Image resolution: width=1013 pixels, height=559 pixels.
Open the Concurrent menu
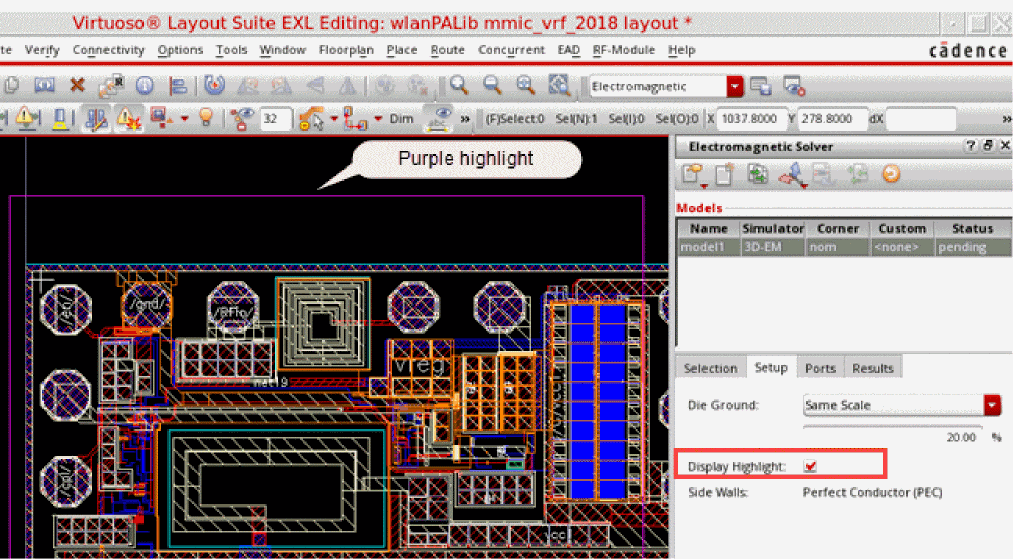click(x=511, y=50)
